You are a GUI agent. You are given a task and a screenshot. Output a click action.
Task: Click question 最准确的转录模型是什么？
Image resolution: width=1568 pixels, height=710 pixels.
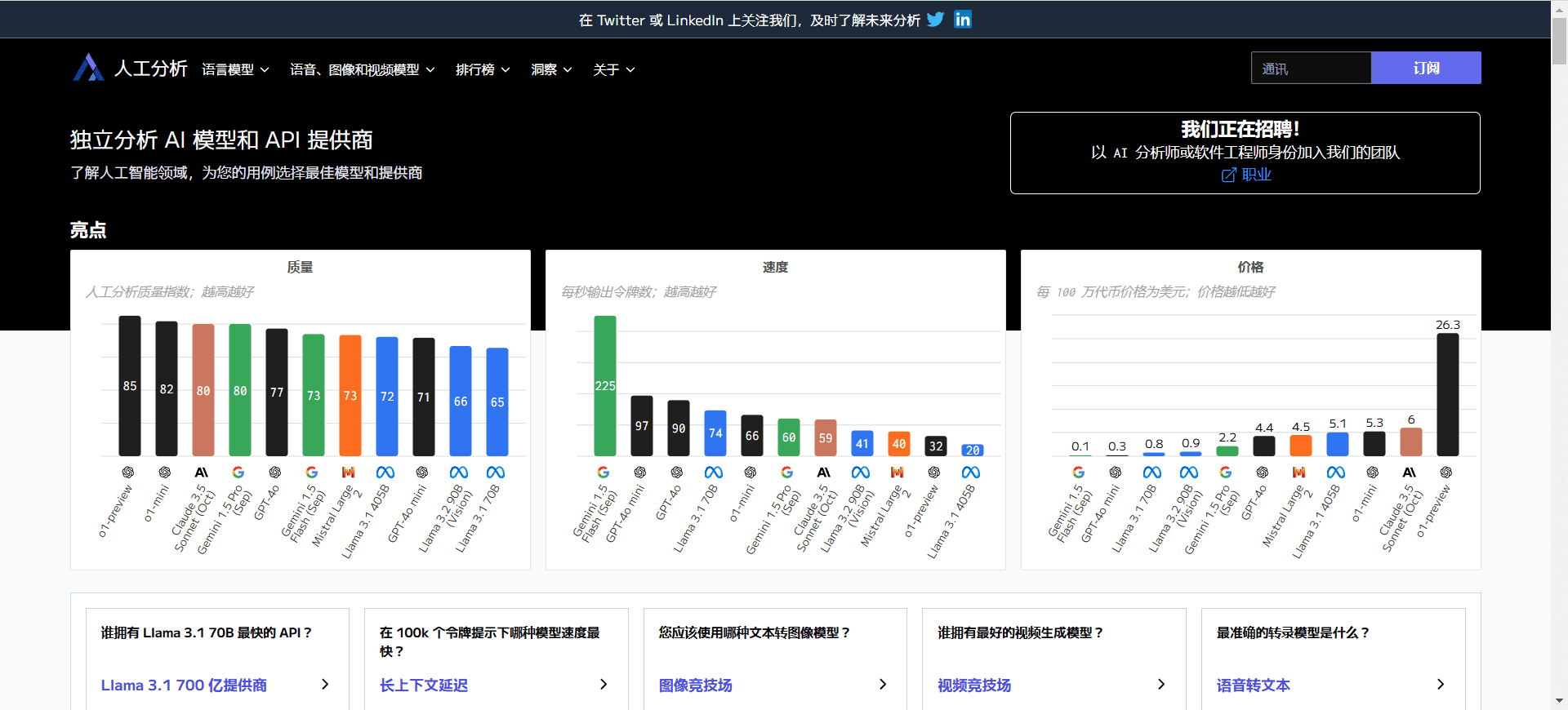pyautogui.click(x=1293, y=632)
